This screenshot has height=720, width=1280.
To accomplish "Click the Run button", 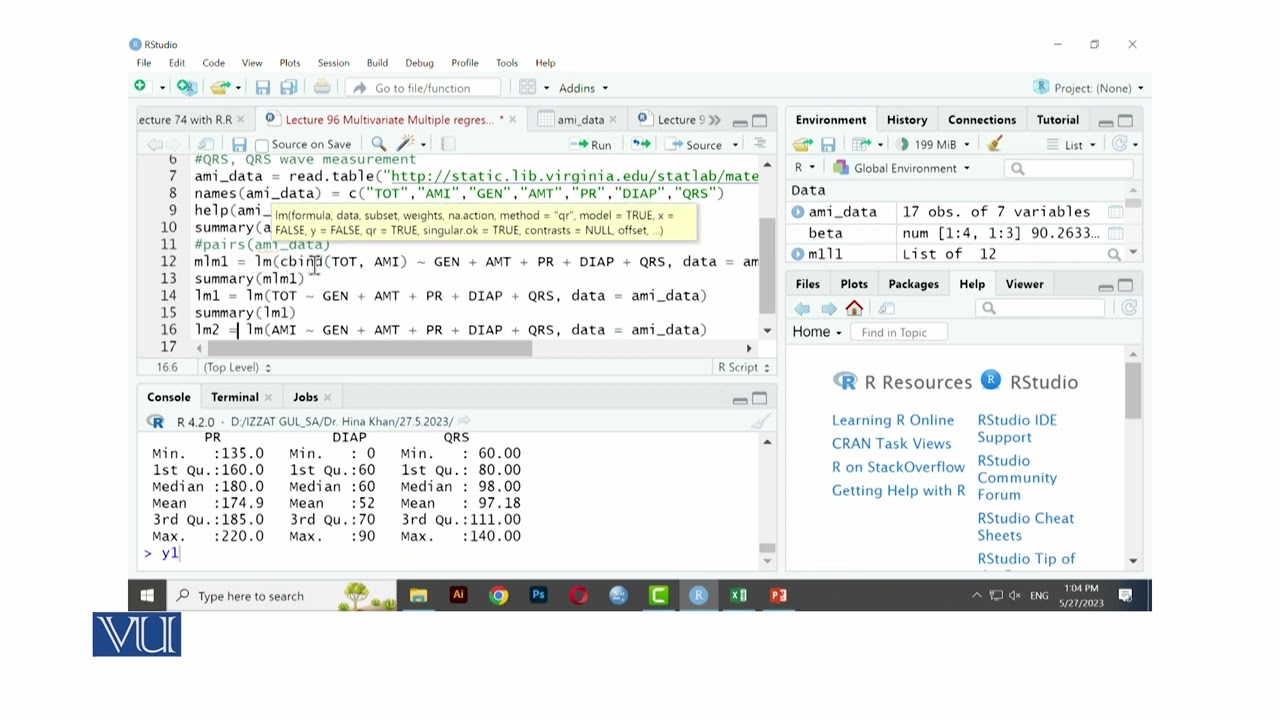I will (591, 144).
